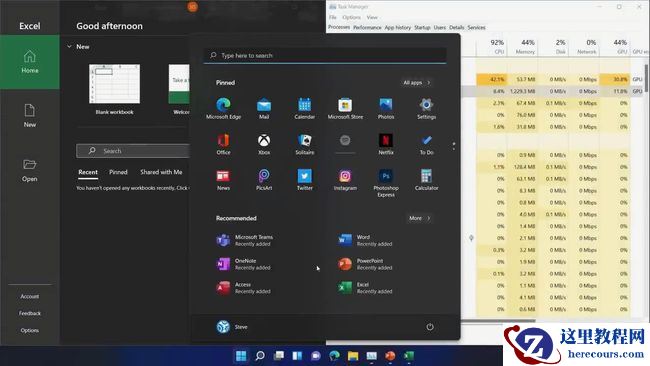Open taskbar Search magnifier icon
The image size is (650, 366).
(x=260, y=356)
